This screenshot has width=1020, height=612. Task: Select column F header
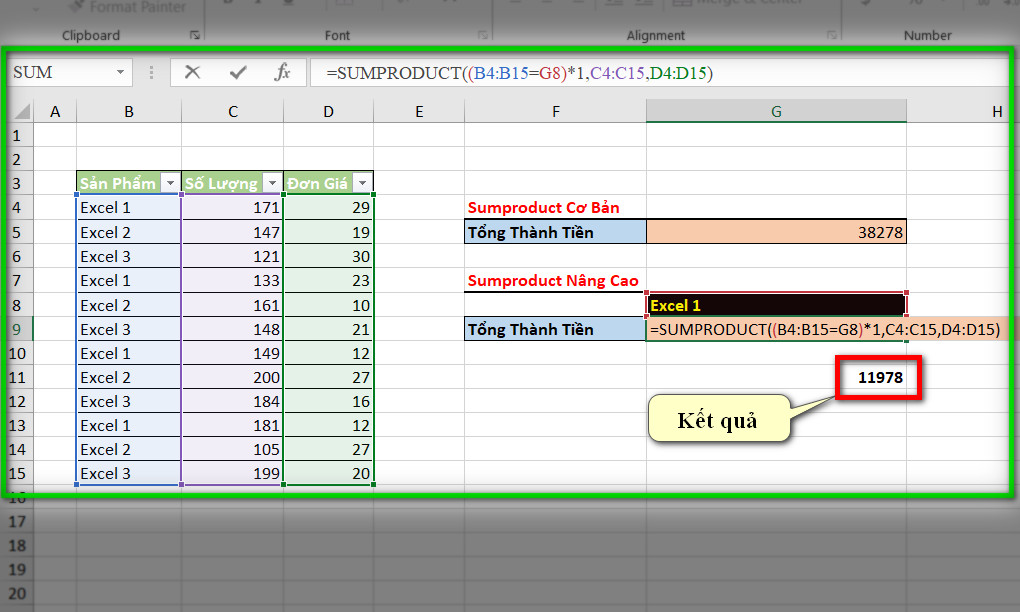[x=556, y=111]
